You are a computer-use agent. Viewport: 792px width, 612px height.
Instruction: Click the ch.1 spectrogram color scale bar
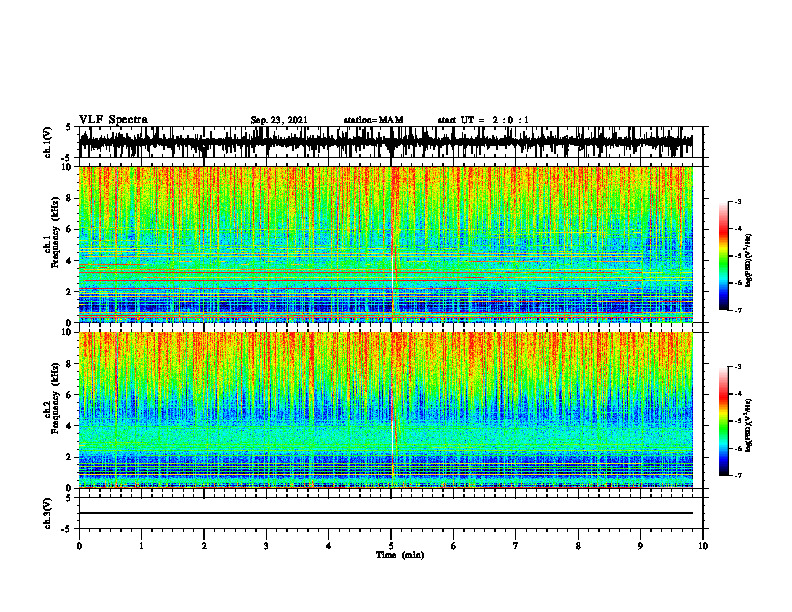click(723, 256)
